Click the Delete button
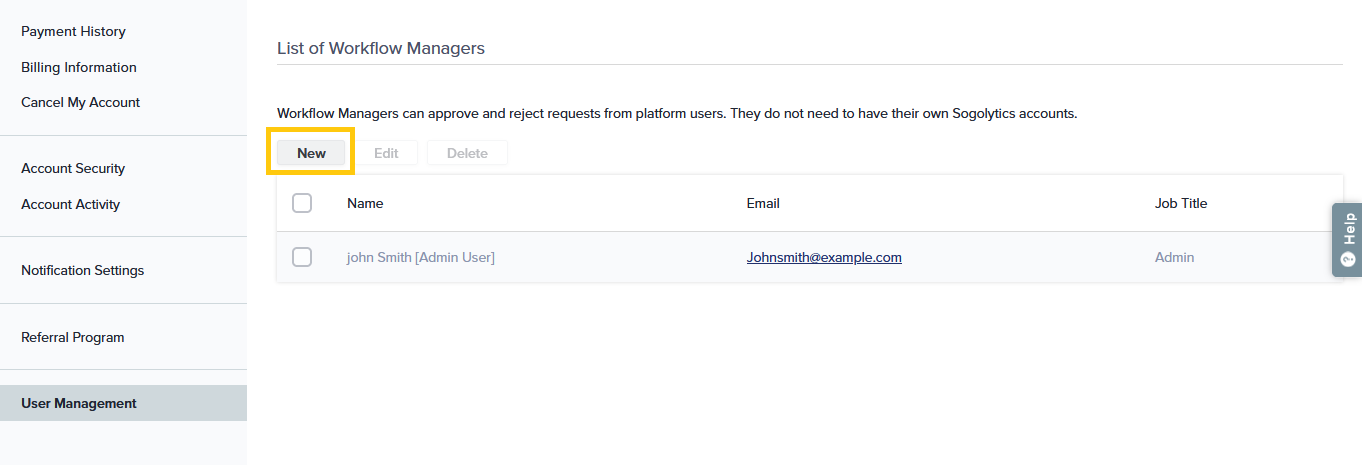This screenshot has height=465, width=1362. 467,153
